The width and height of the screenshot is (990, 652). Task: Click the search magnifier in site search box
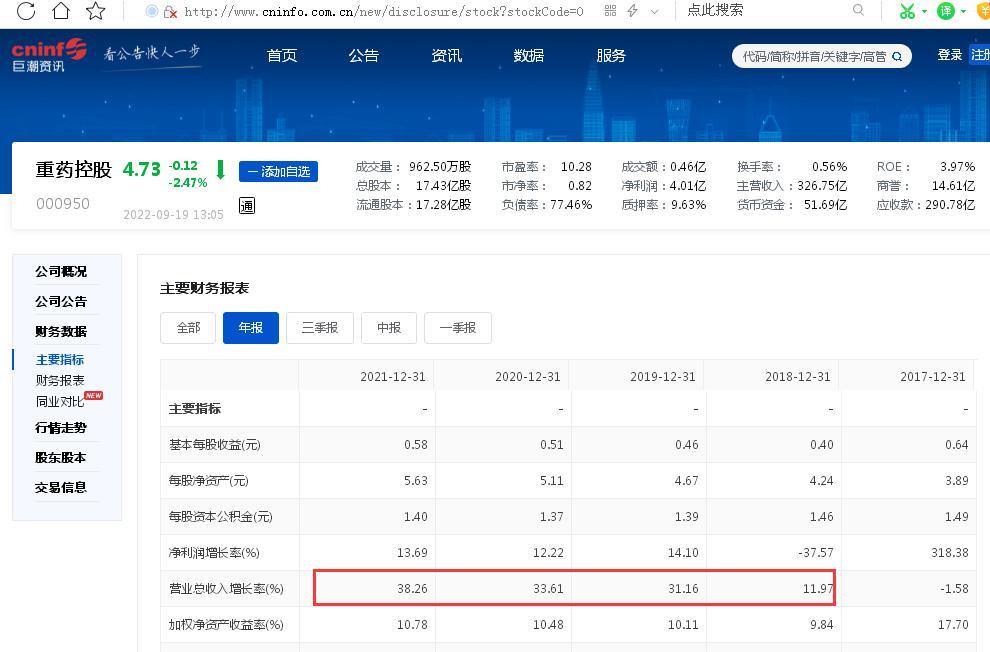[897, 57]
